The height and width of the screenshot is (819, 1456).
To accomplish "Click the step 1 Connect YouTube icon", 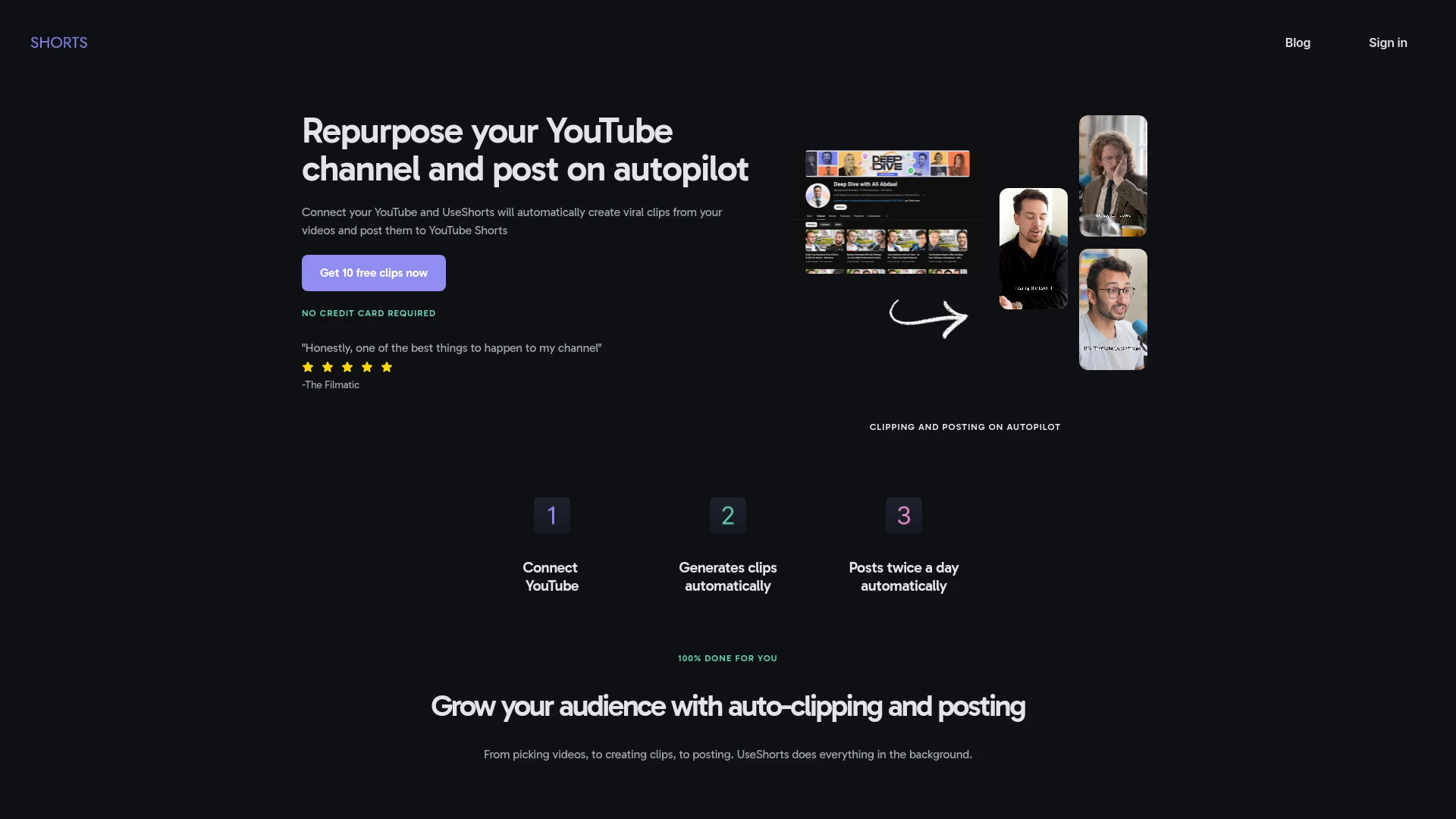I will pyautogui.click(x=552, y=515).
